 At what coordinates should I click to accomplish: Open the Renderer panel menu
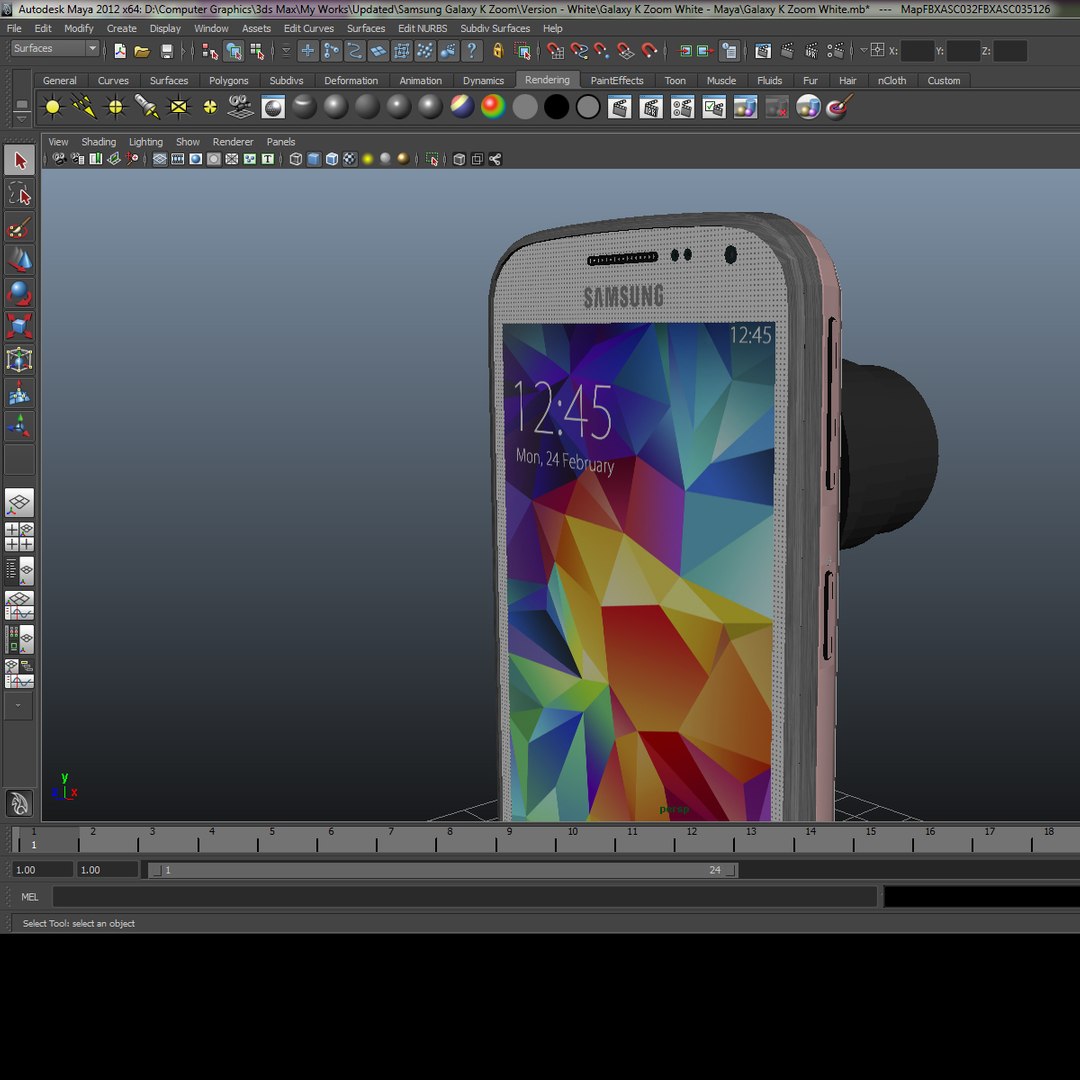click(x=233, y=142)
